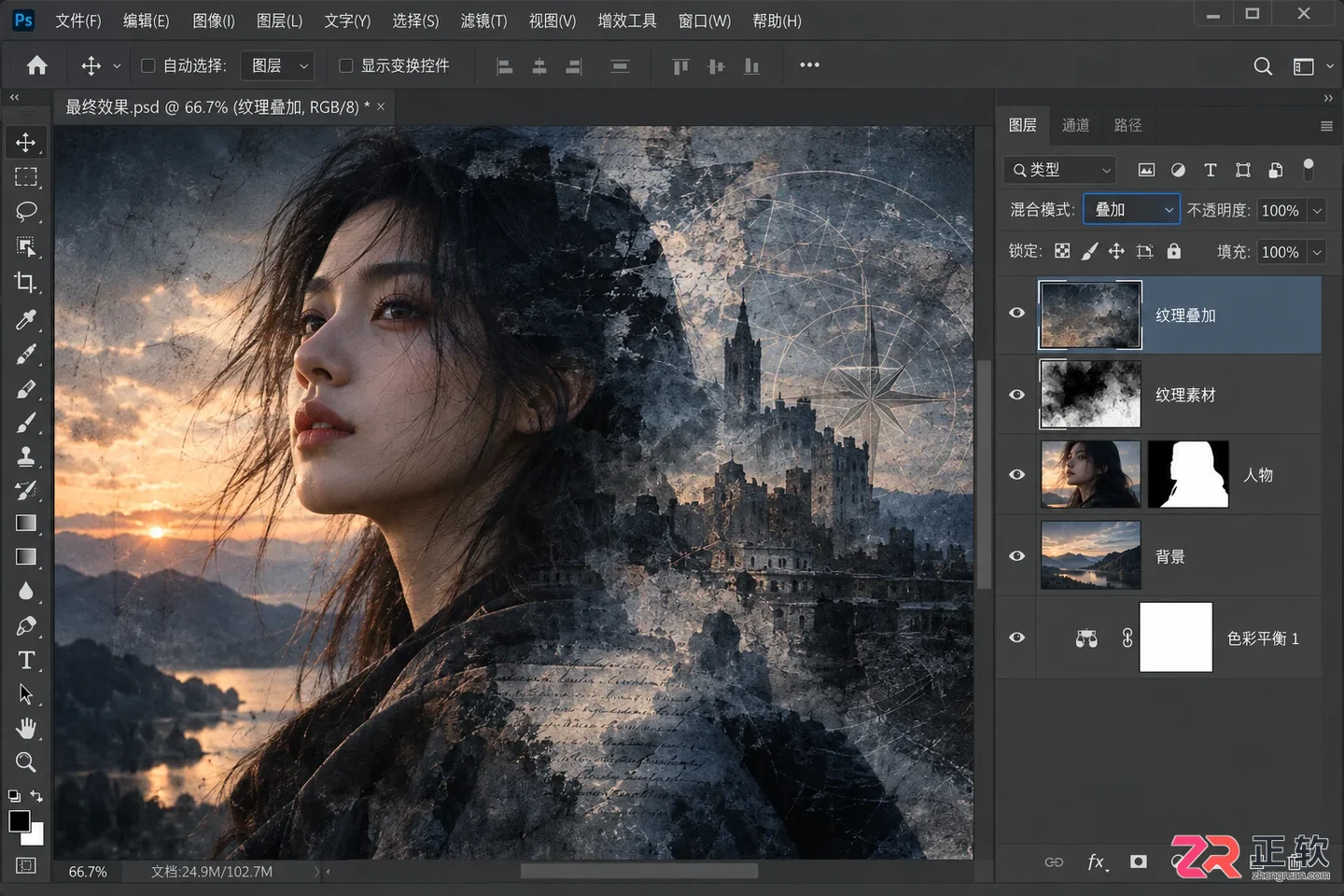Click the link layers icon at panel bottom

click(1054, 861)
